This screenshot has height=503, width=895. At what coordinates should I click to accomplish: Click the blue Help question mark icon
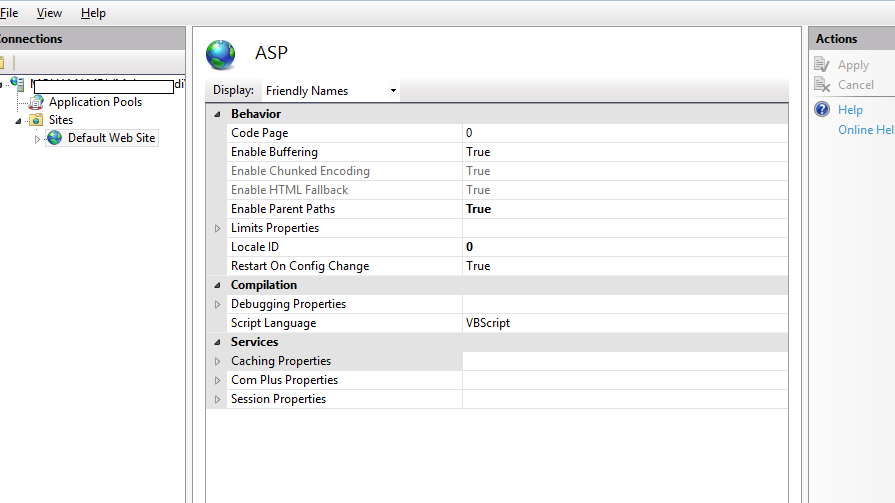point(822,110)
